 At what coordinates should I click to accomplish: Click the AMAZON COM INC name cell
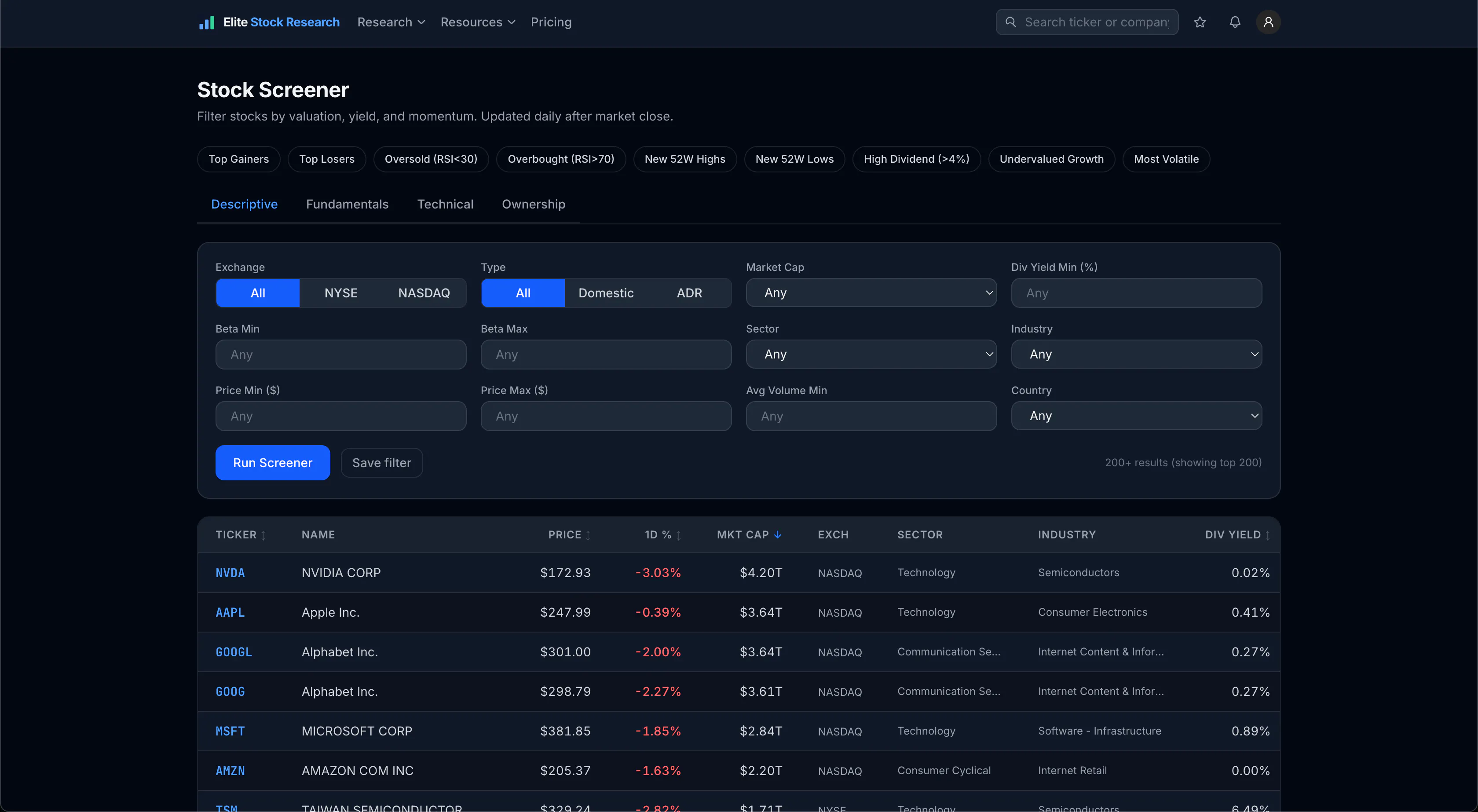[358, 771]
